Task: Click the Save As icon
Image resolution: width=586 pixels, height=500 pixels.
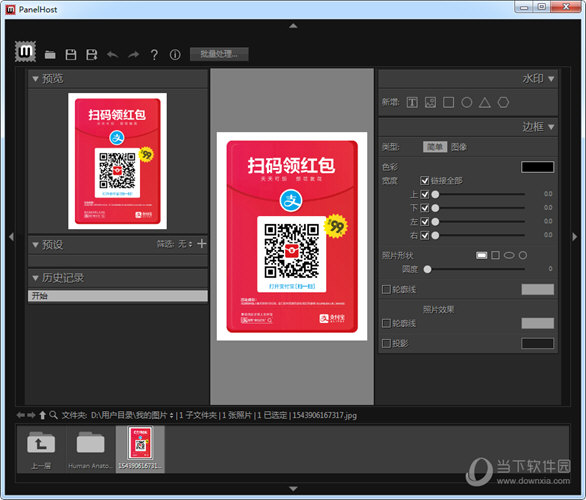Action: coord(92,55)
